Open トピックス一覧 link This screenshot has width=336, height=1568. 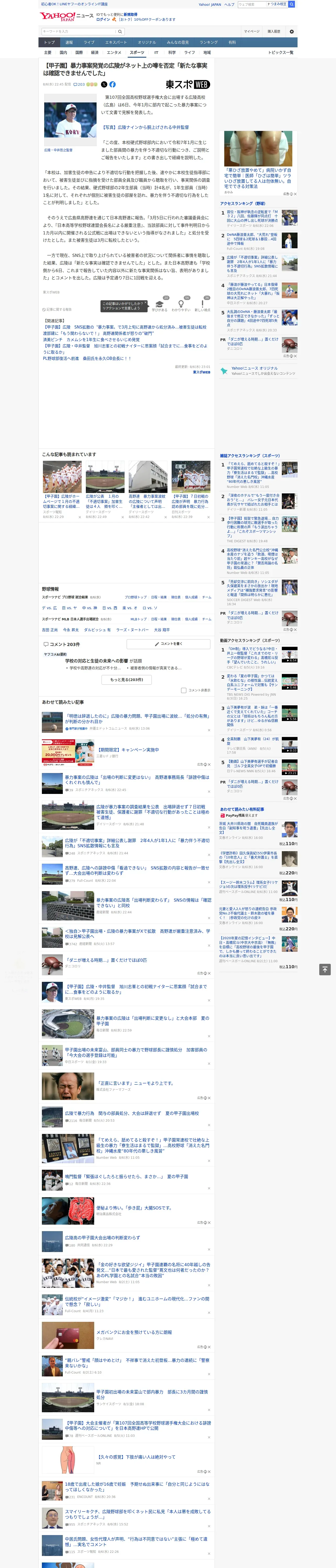pyautogui.click(x=281, y=52)
